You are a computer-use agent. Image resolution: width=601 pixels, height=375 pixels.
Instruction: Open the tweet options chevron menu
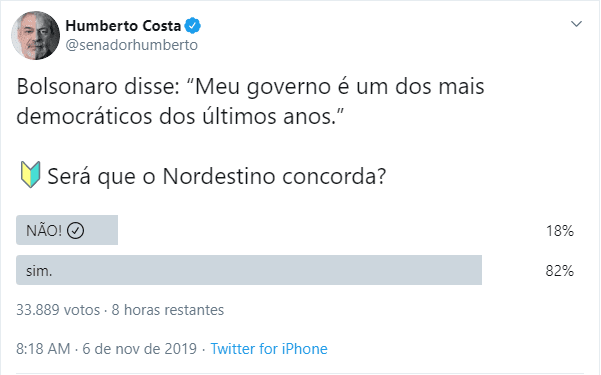[x=576, y=24]
